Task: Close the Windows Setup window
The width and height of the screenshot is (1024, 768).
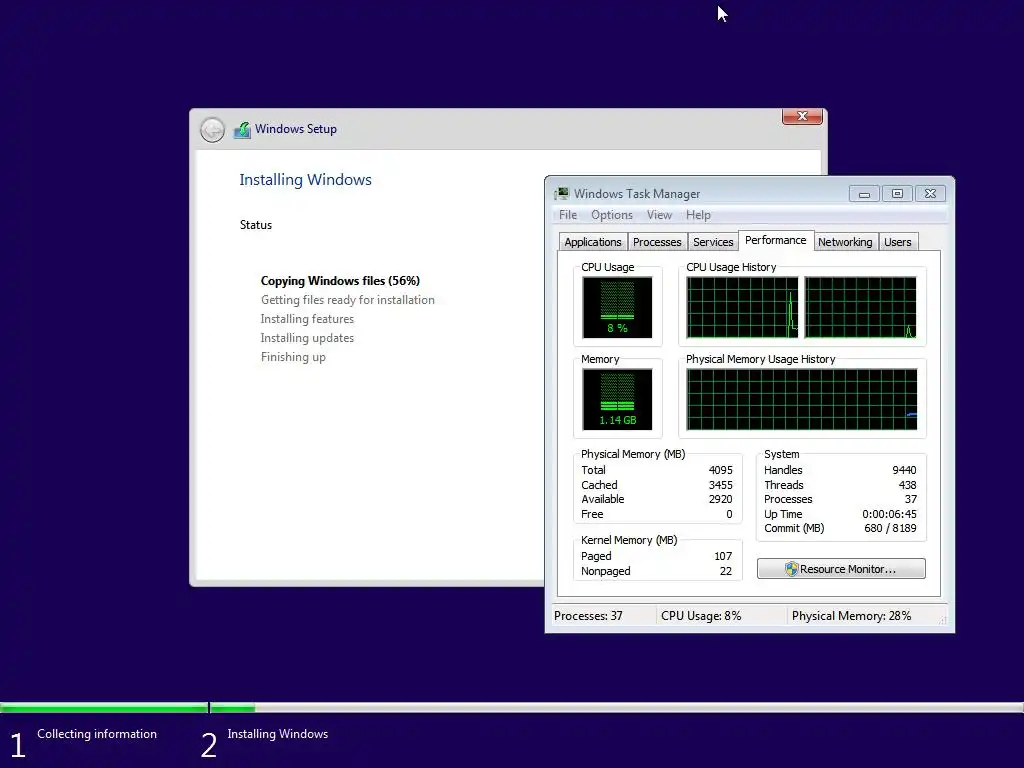Action: coord(802,116)
